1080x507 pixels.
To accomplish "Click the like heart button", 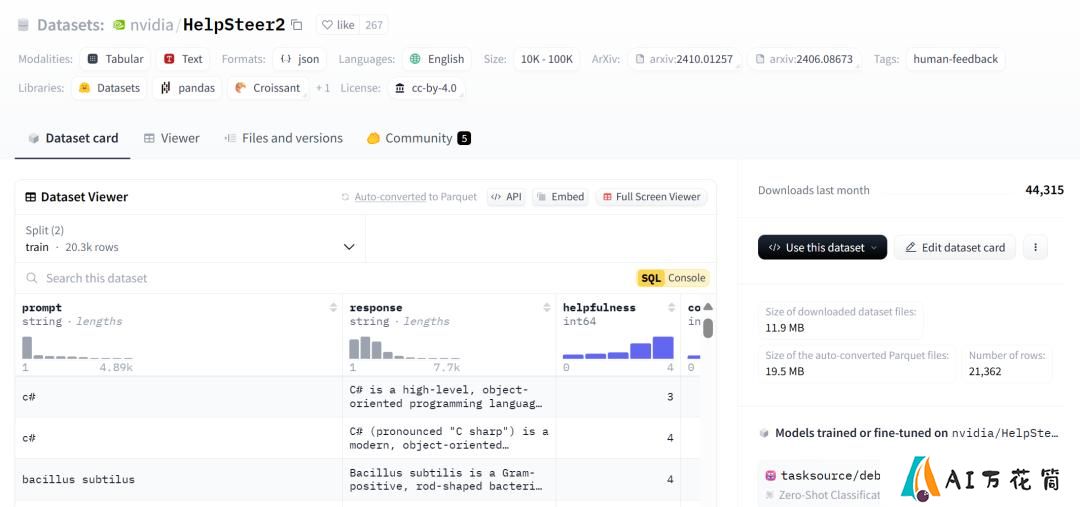I will (x=338, y=25).
